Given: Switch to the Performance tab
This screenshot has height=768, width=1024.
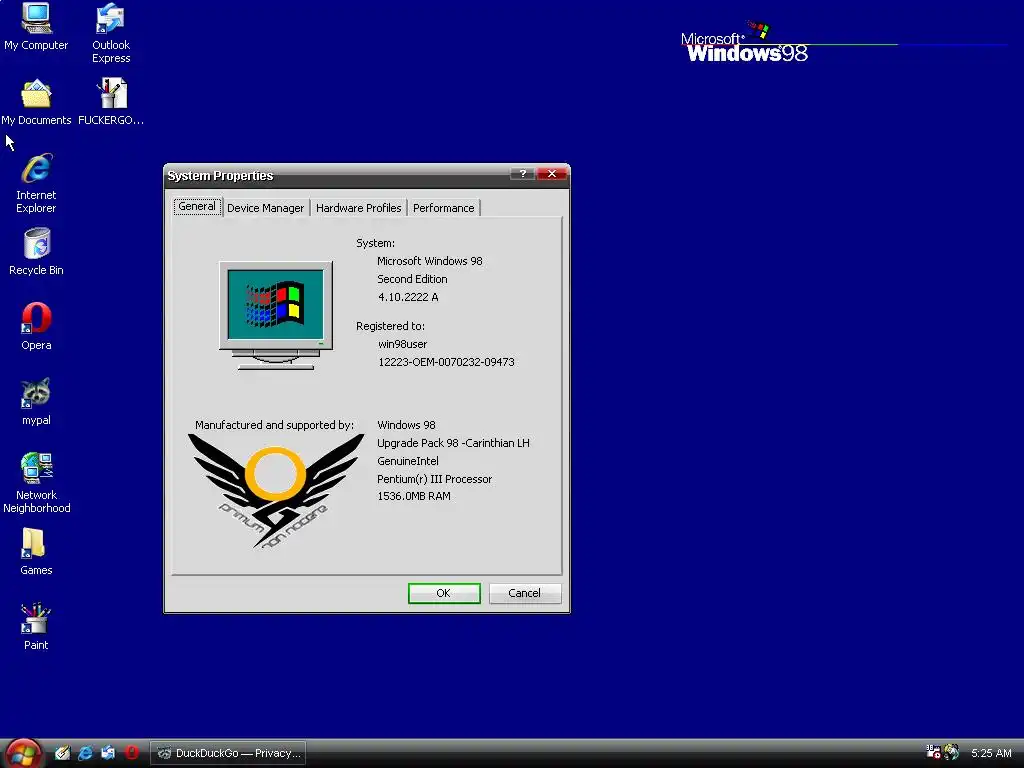Looking at the screenshot, I should (x=443, y=208).
